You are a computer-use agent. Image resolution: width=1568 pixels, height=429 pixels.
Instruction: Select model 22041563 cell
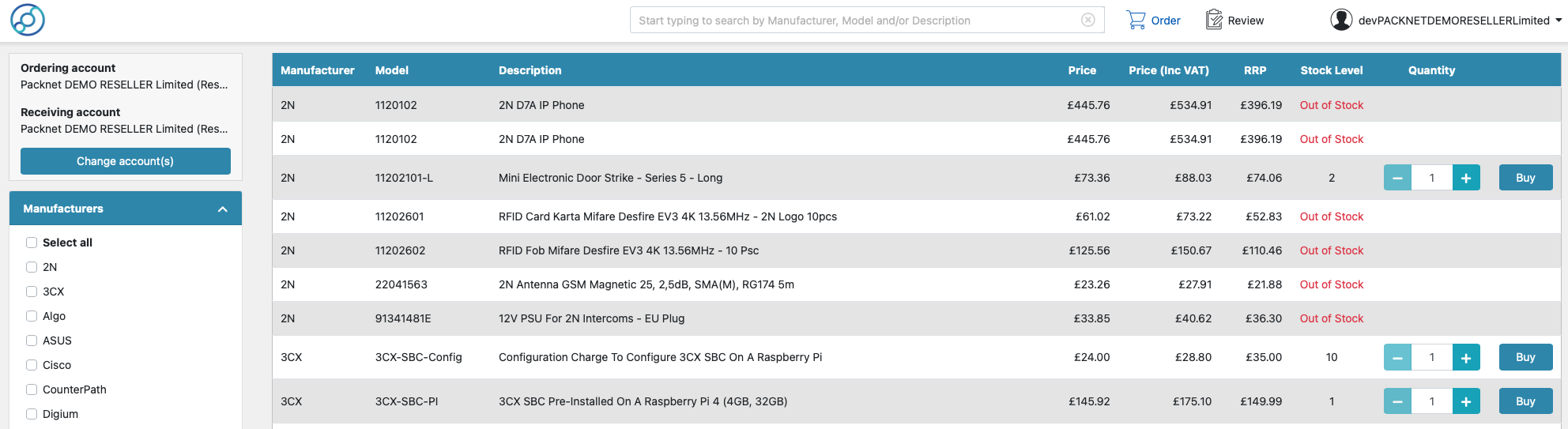click(401, 284)
